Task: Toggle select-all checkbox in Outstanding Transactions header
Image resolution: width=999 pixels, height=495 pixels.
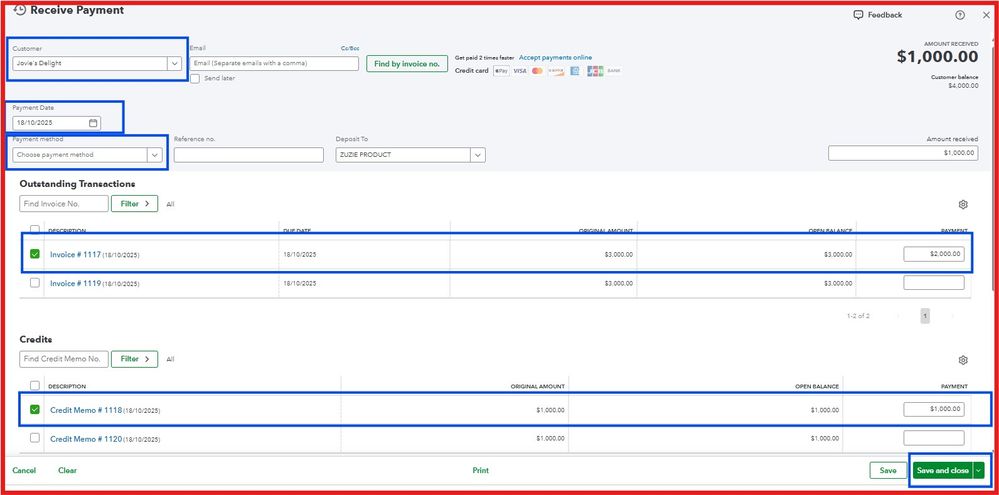Action: tap(35, 230)
